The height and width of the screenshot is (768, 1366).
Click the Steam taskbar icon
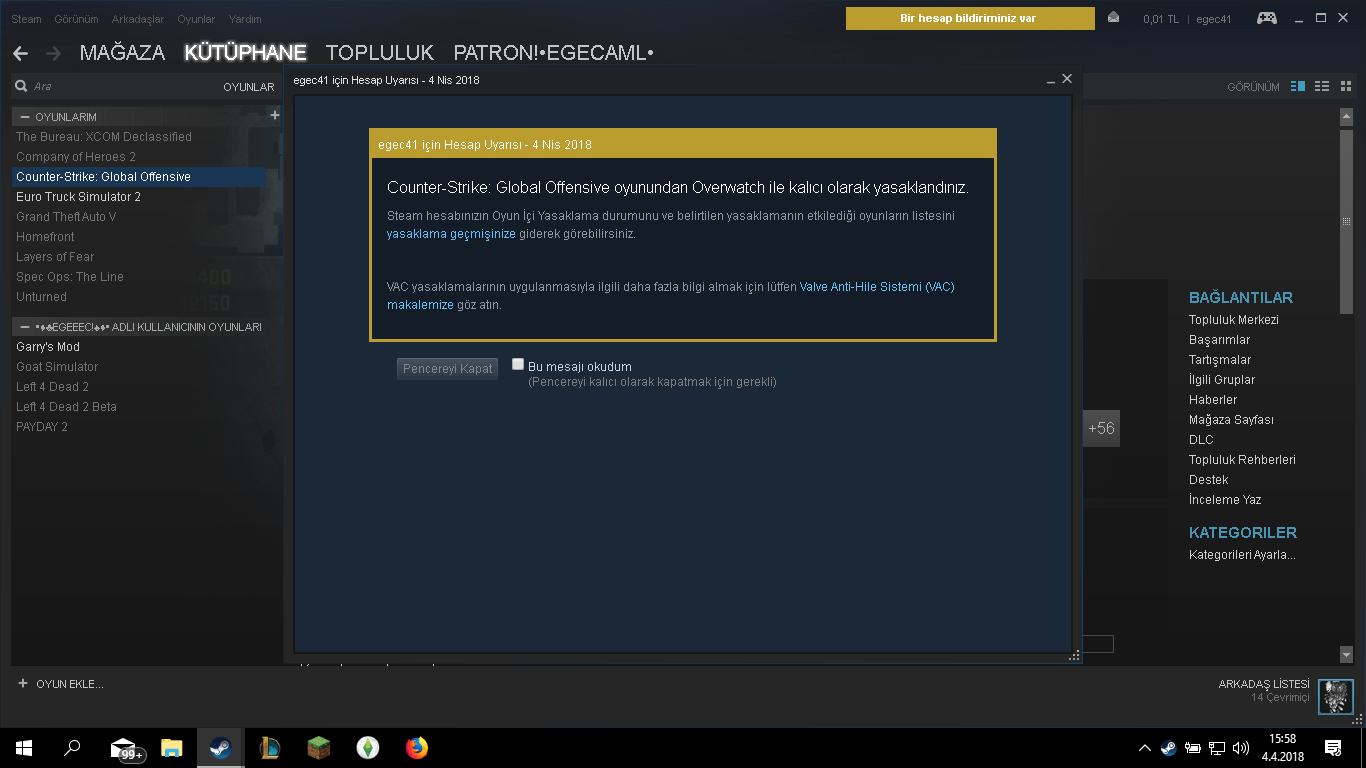point(221,747)
